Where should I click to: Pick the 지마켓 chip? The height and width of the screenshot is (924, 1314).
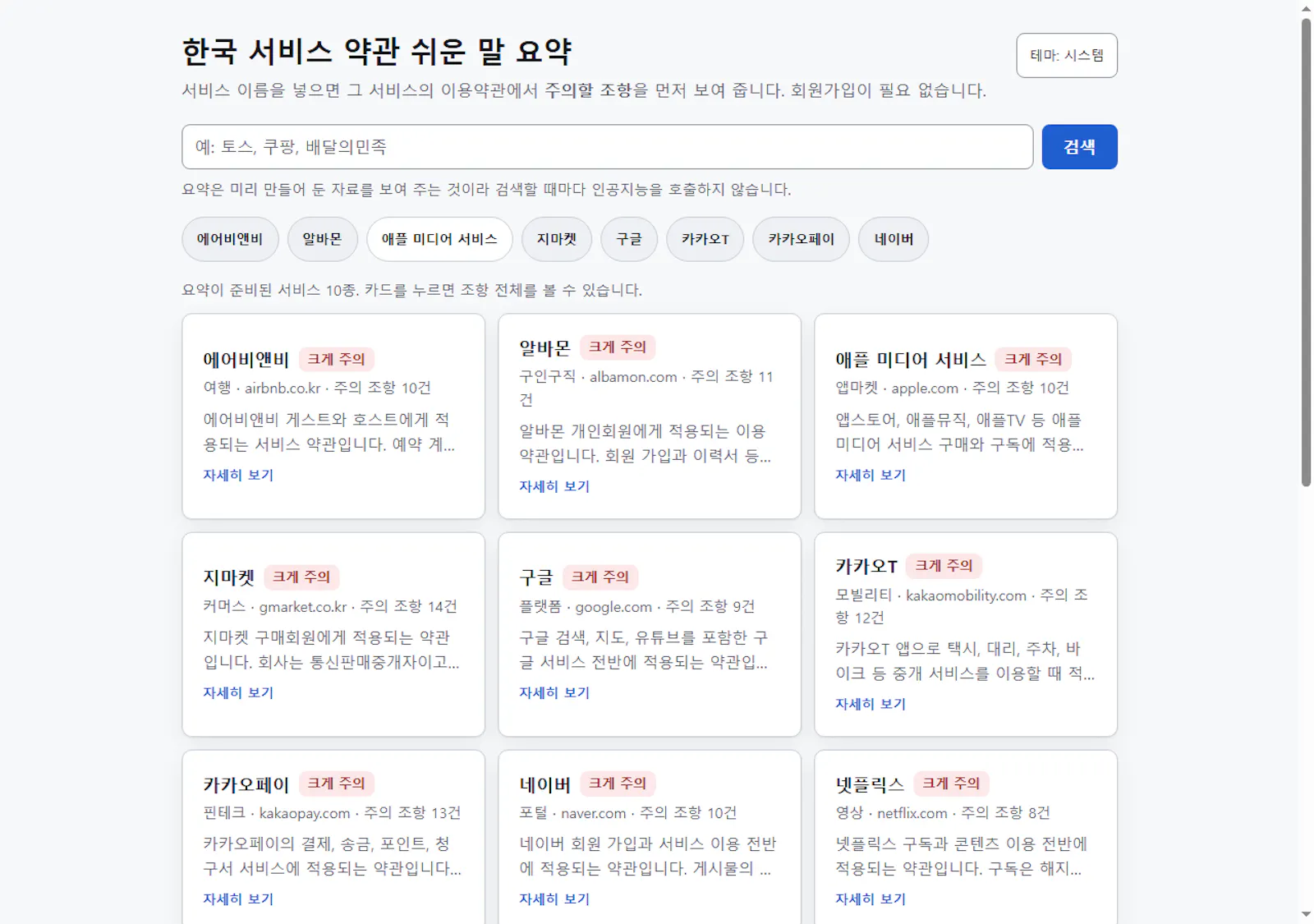pos(557,239)
